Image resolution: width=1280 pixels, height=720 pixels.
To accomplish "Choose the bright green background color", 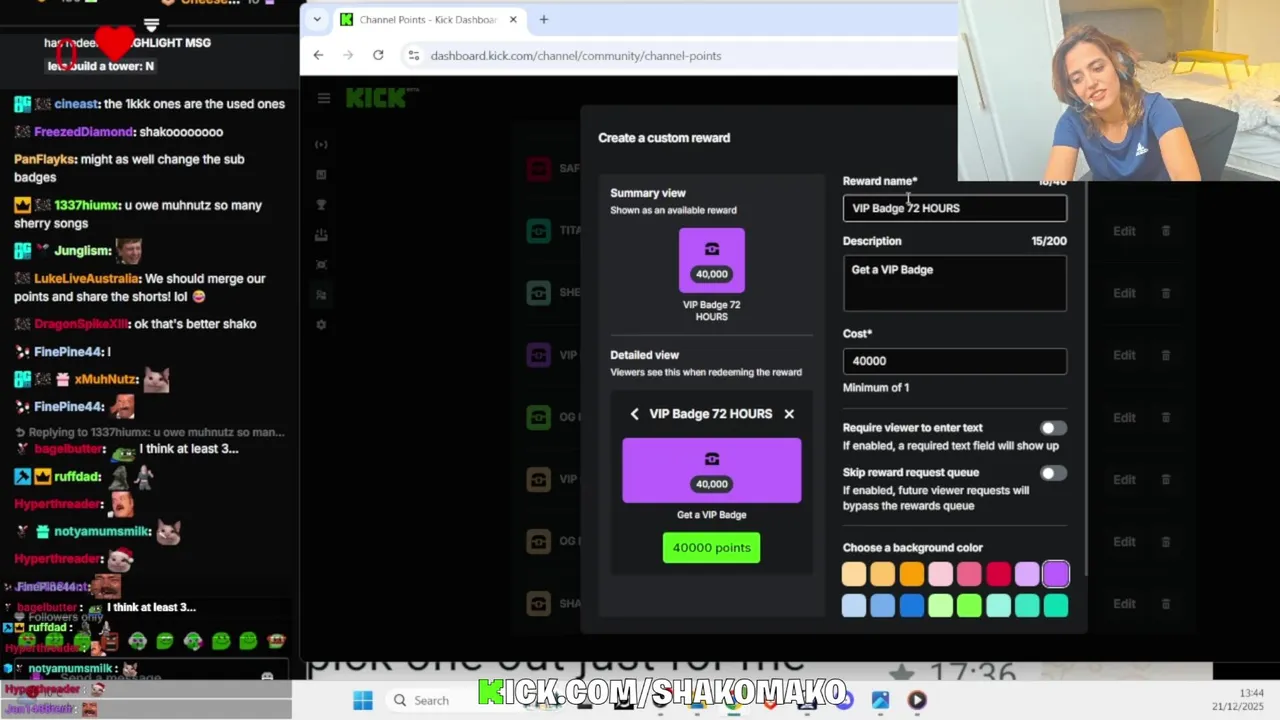I will pos(969,605).
